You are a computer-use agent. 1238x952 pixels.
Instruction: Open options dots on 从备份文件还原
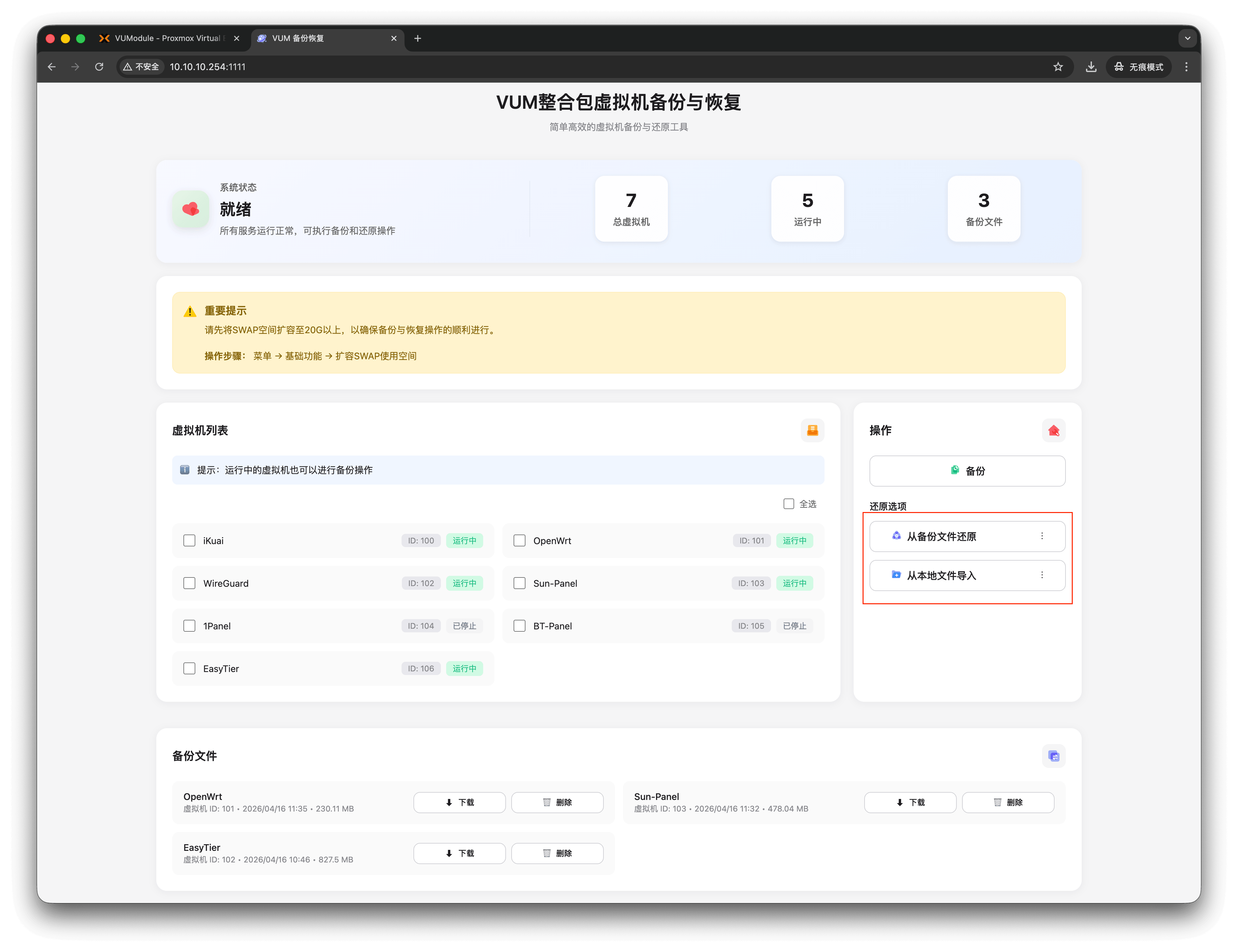pos(1041,536)
